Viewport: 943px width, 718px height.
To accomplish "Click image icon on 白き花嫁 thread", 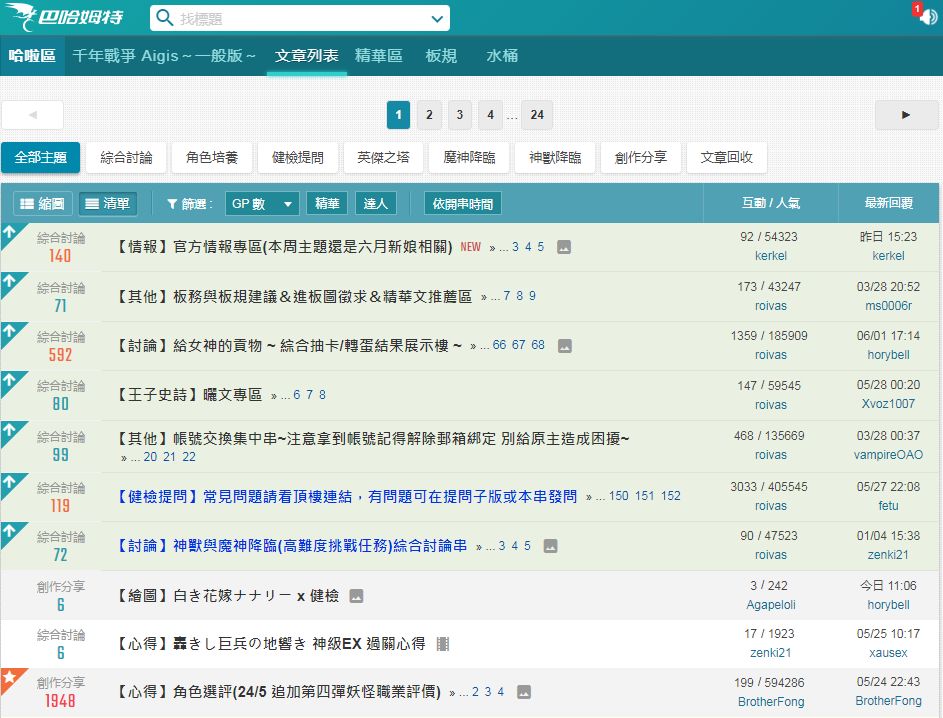I will [356, 596].
